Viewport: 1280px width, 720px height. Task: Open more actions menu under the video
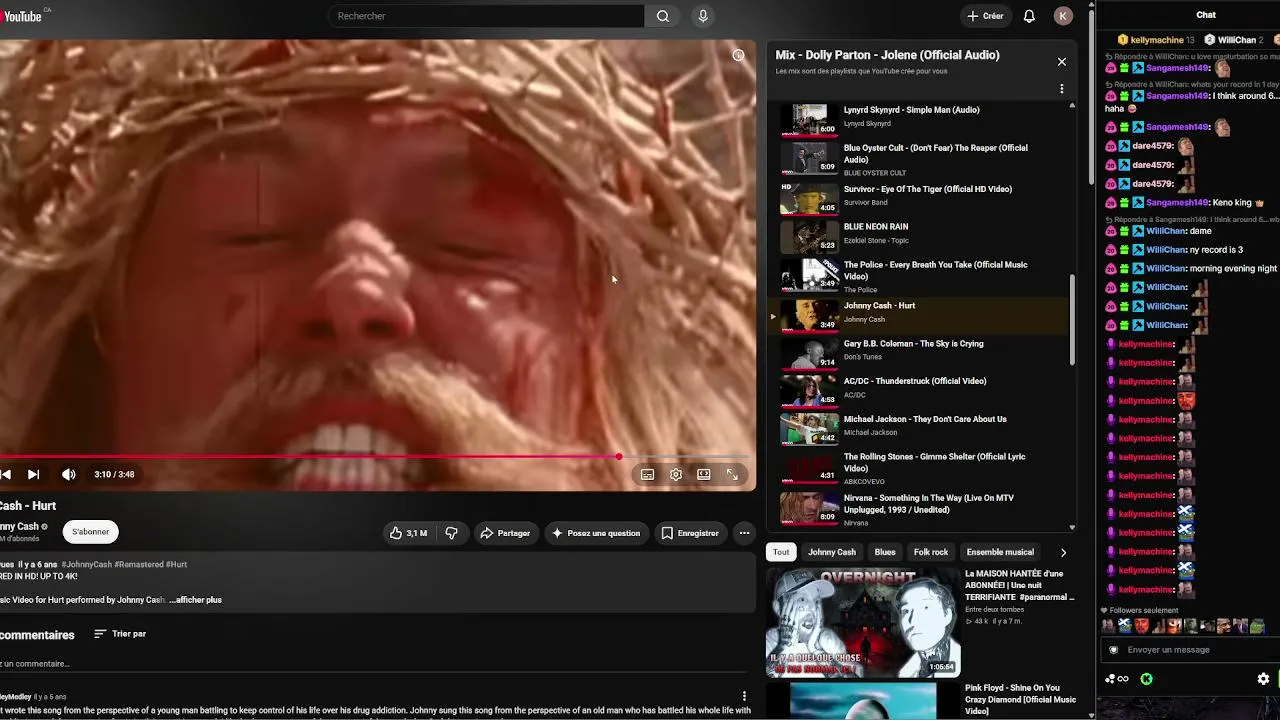[744, 533]
